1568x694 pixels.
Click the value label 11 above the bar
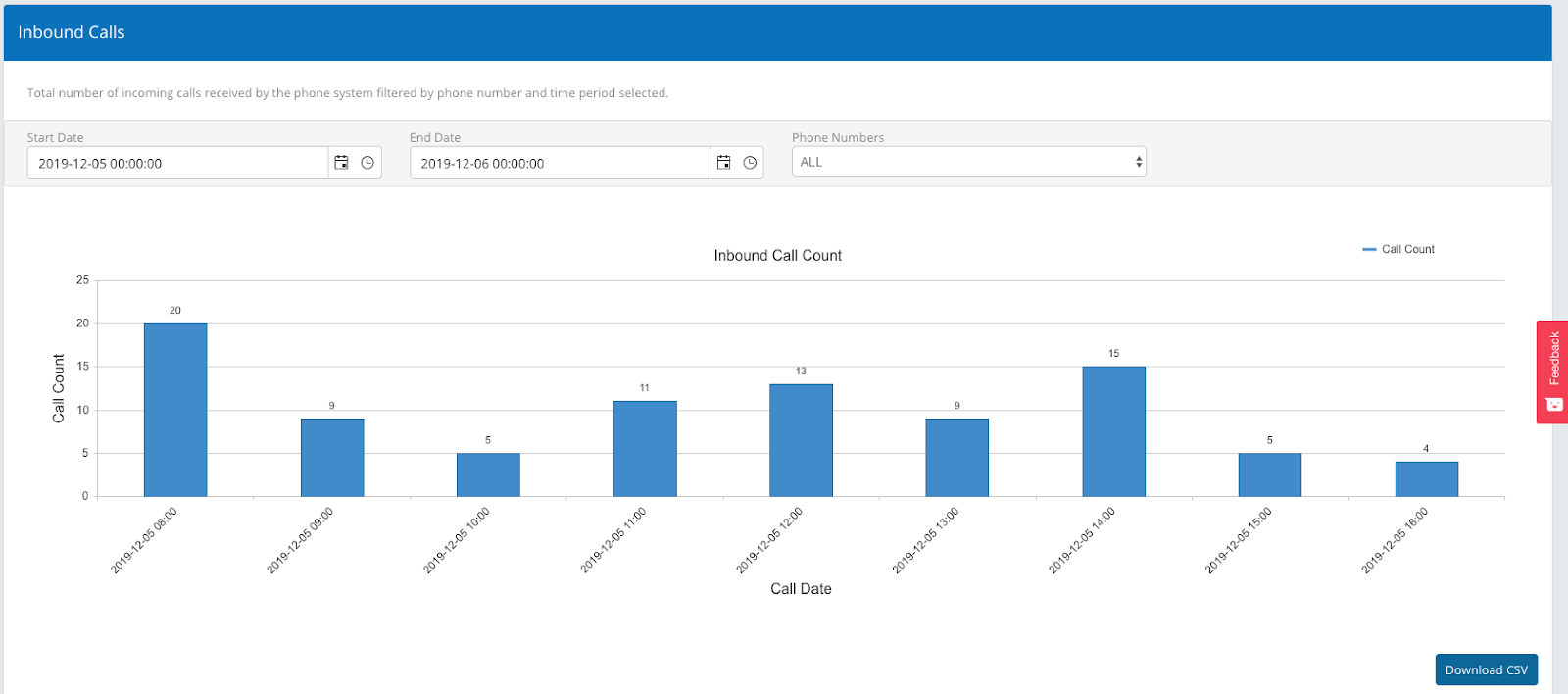coord(645,388)
